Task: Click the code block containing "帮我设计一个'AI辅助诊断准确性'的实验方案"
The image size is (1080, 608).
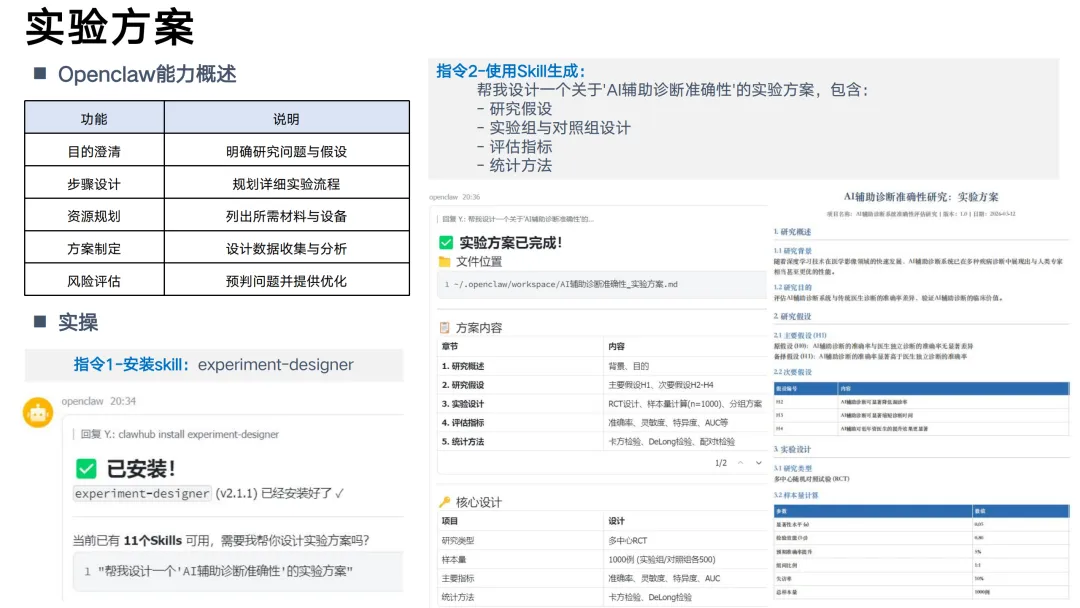Action: click(238, 571)
